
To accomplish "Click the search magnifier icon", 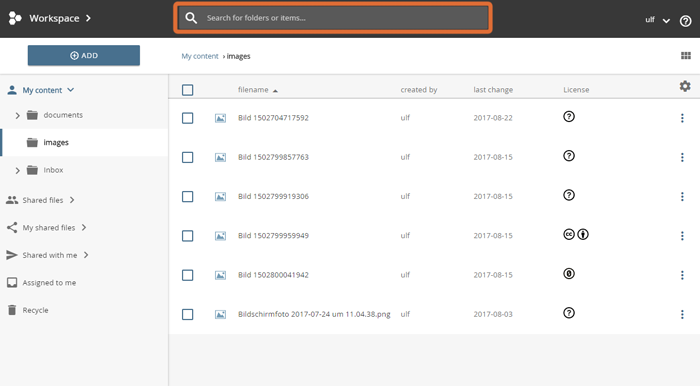I will point(191,18).
